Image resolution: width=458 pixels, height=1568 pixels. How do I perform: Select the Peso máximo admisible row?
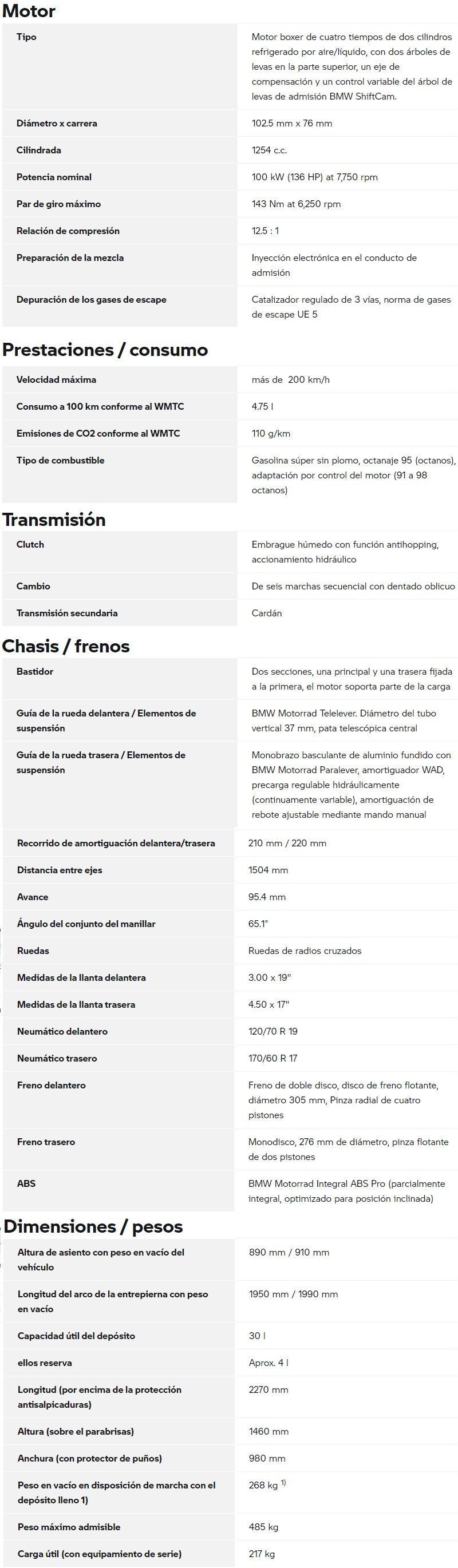[x=230, y=1527]
